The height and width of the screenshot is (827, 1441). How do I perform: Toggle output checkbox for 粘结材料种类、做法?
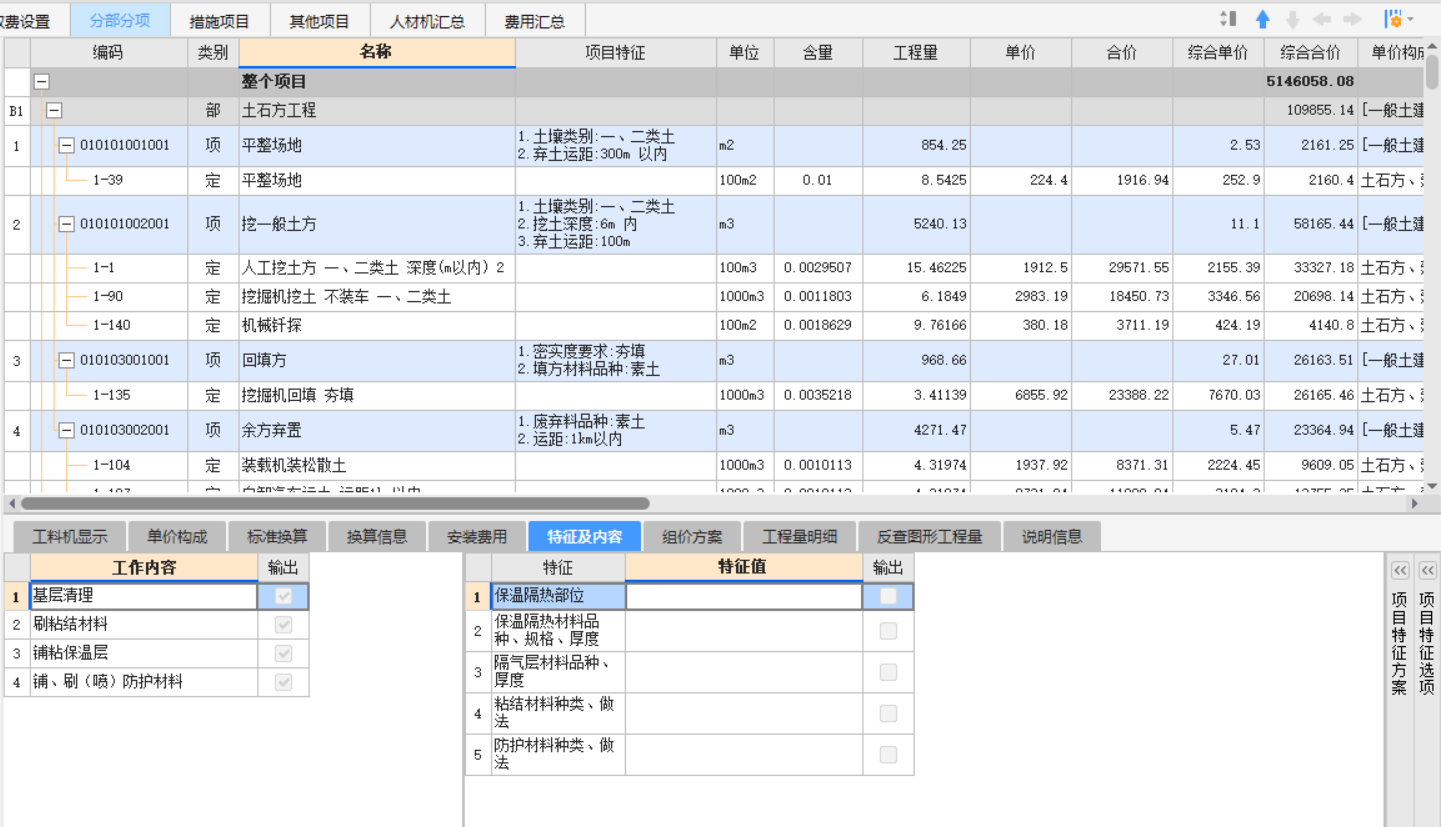click(888, 713)
